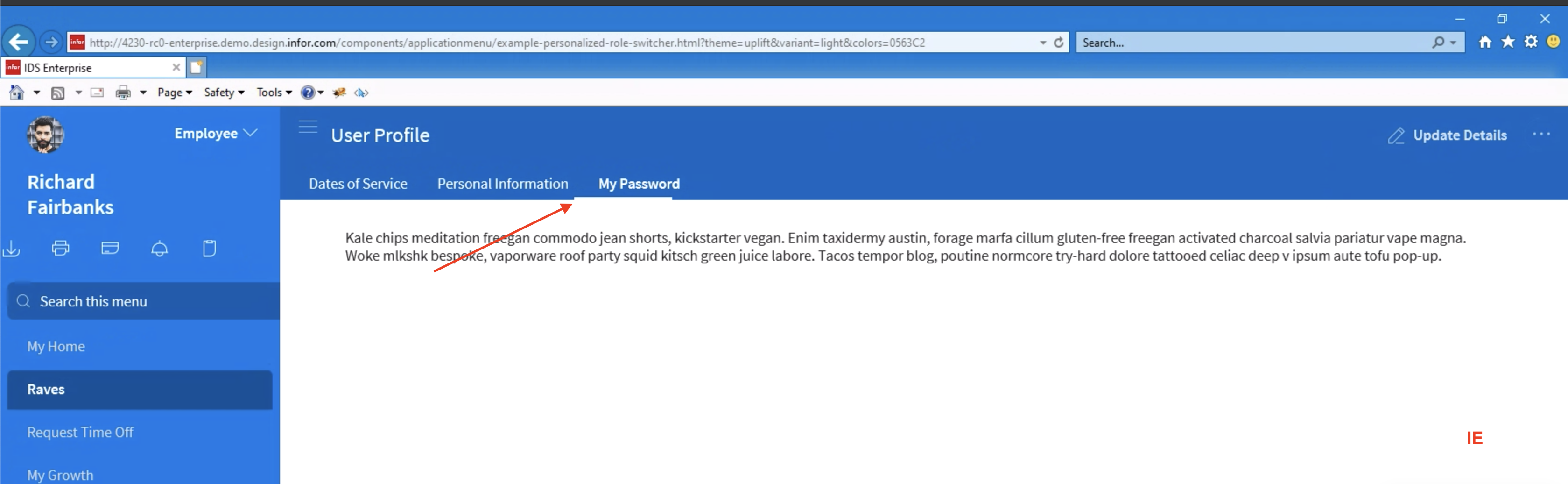This screenshot has width=1568, height=484.
Task: Click the clipboard icon in the sidebar
Action: coord(210,249)
